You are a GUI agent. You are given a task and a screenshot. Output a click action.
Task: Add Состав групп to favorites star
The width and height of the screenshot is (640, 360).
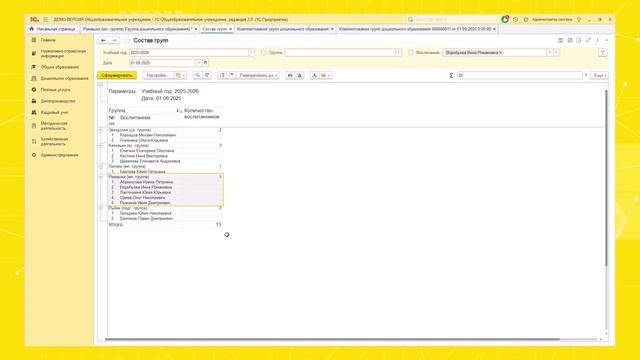tap(127, 40)
